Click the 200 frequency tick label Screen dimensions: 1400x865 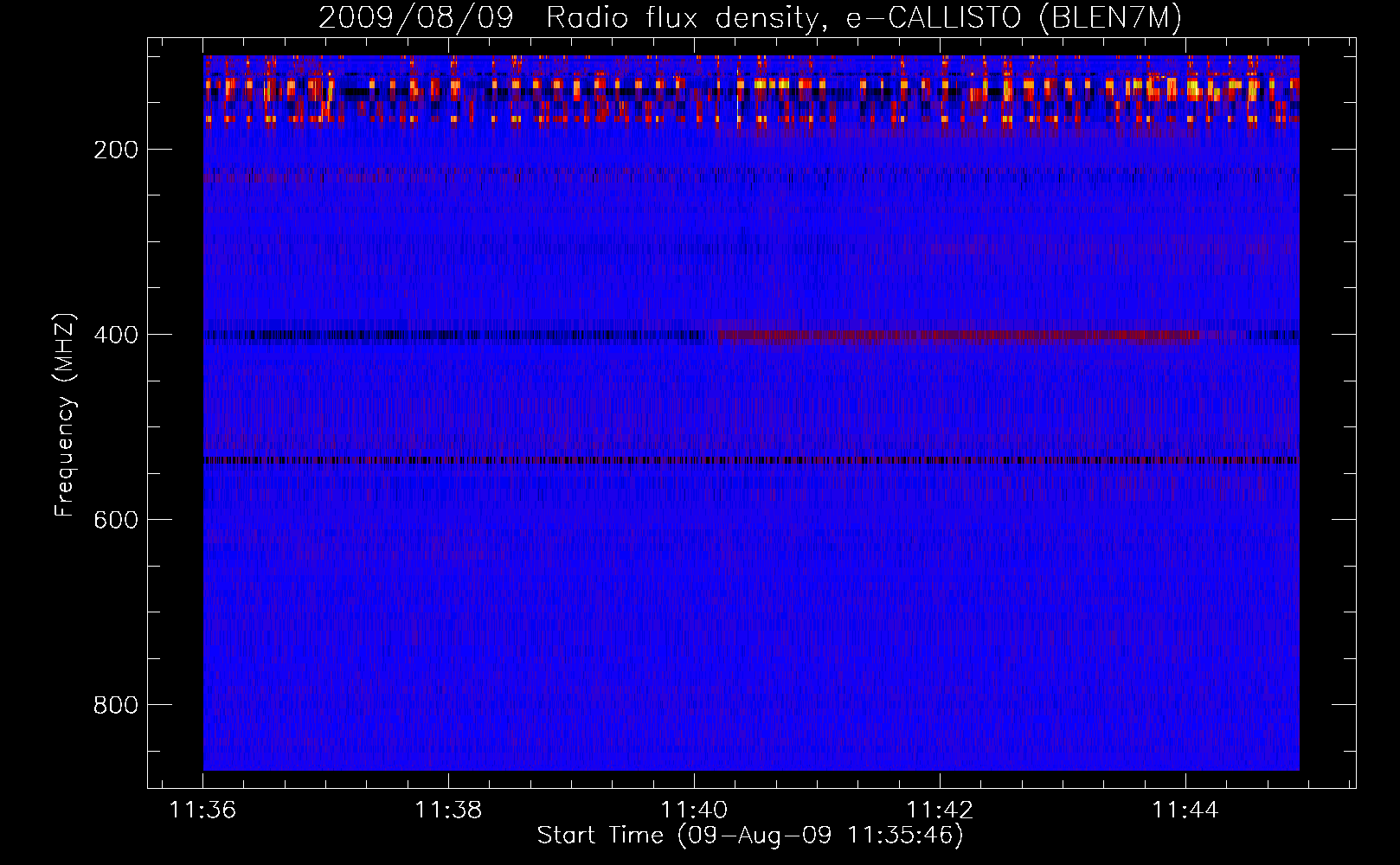[116, 150]
